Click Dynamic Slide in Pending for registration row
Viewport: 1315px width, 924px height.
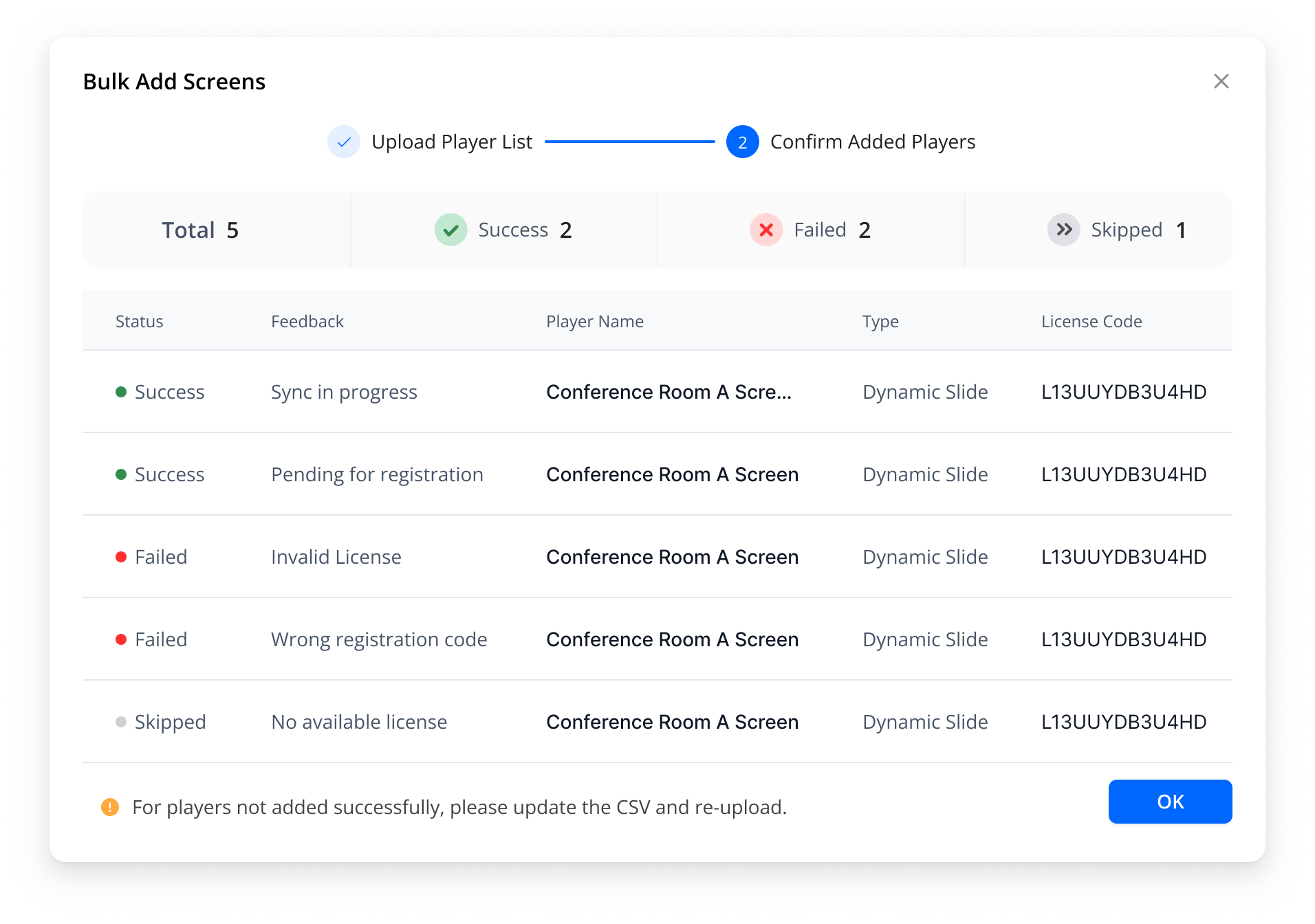pos(925,474)
